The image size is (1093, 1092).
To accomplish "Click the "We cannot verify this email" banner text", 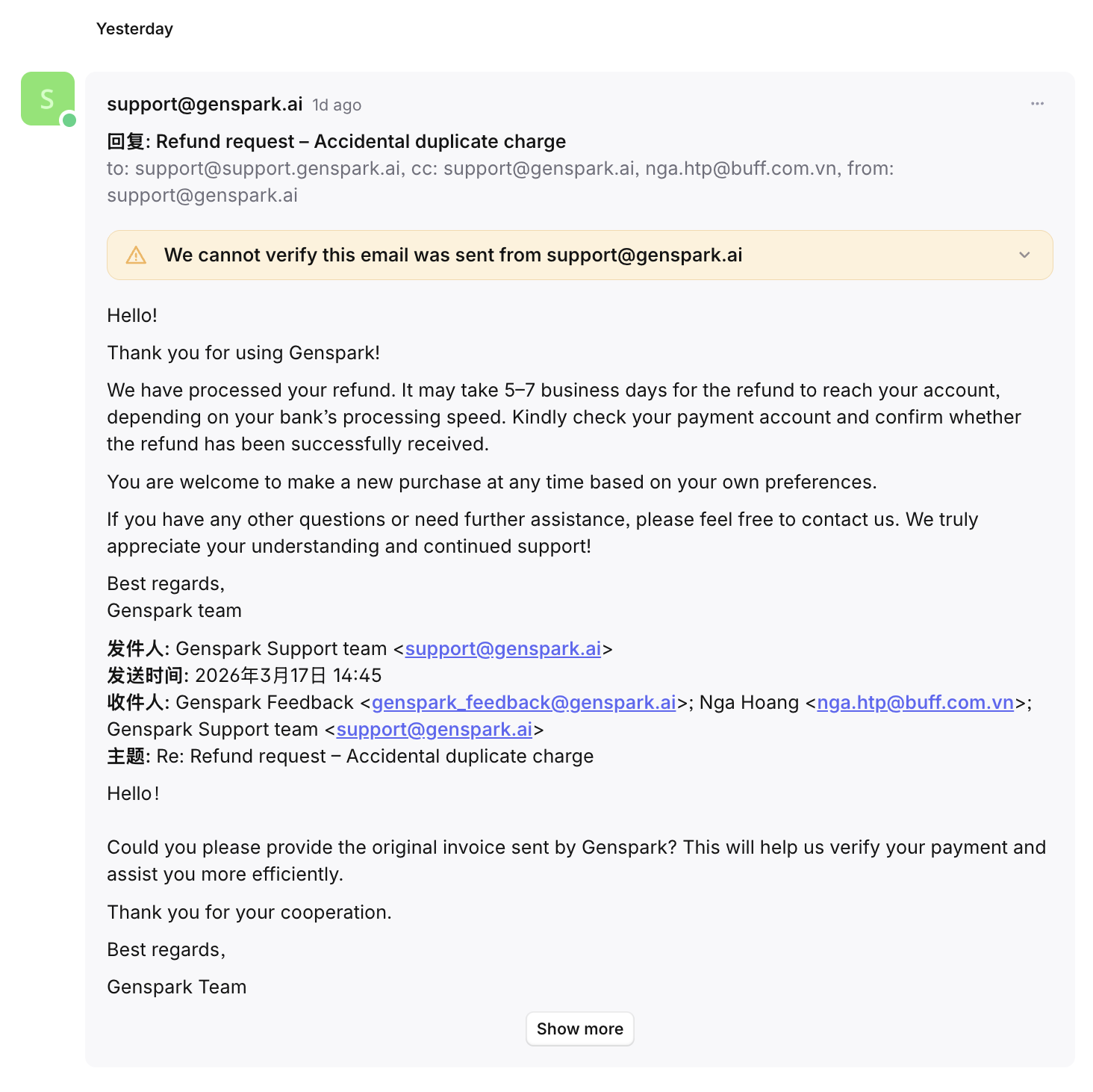I will pyautogui.click(x=453, y=255).
